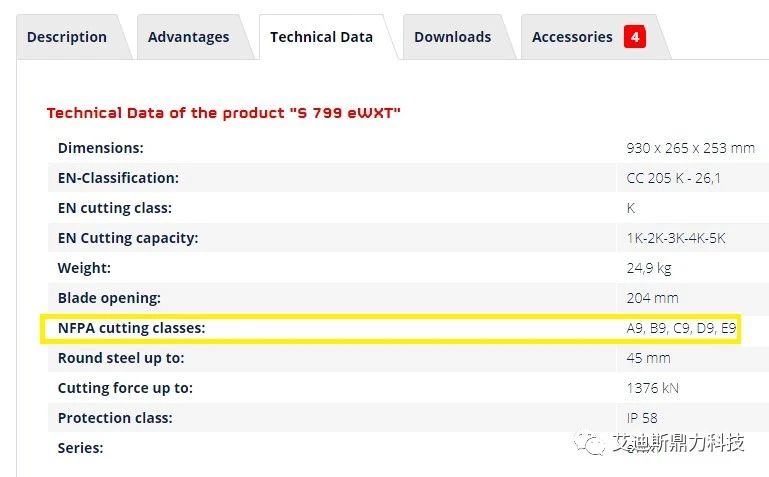769x477 pixels.
Task: Click the 930 x 265 x 253 mm value
Action: pos(691,148)
